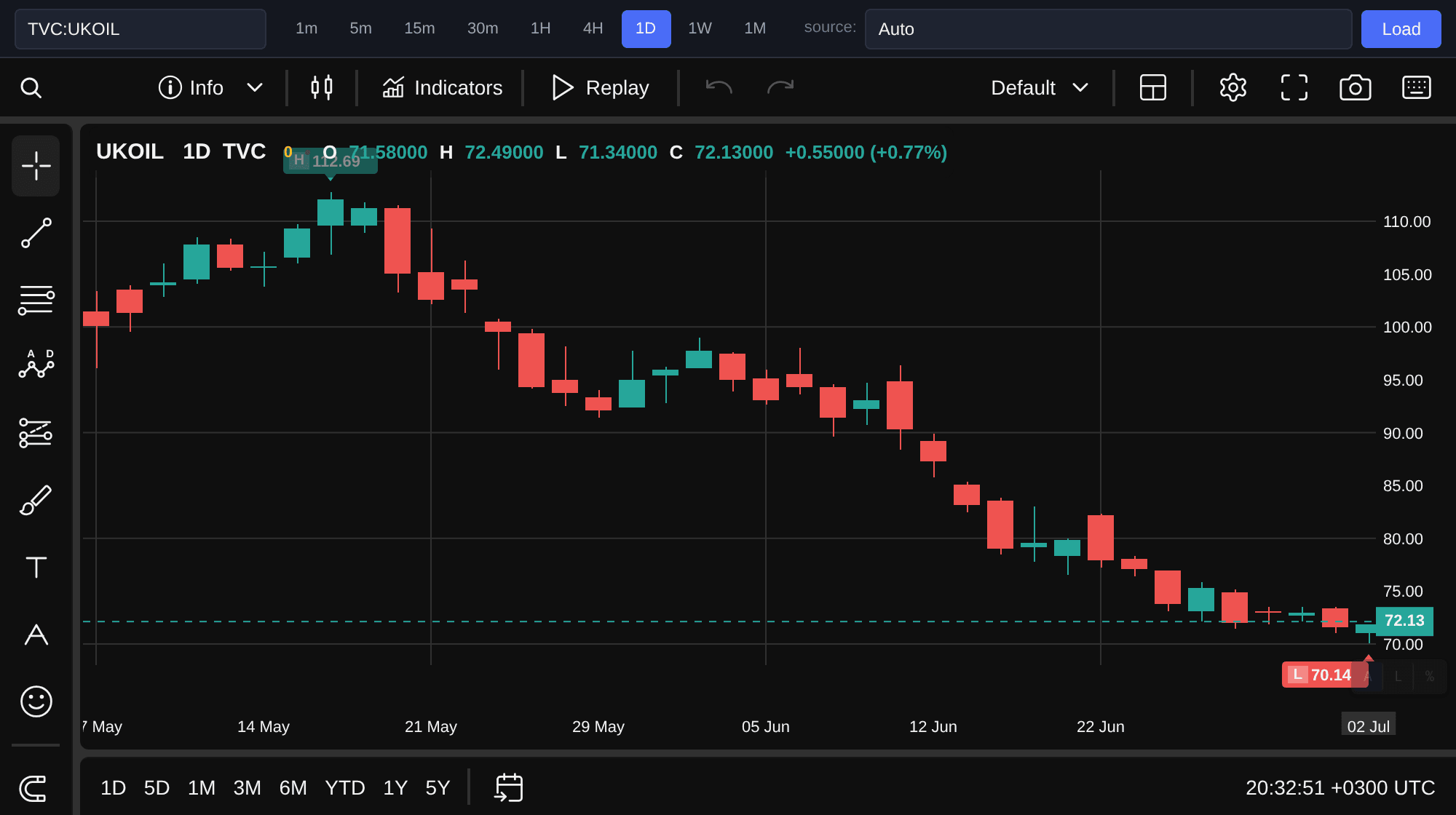Switch to the 4H timeframe

(593, 28)
